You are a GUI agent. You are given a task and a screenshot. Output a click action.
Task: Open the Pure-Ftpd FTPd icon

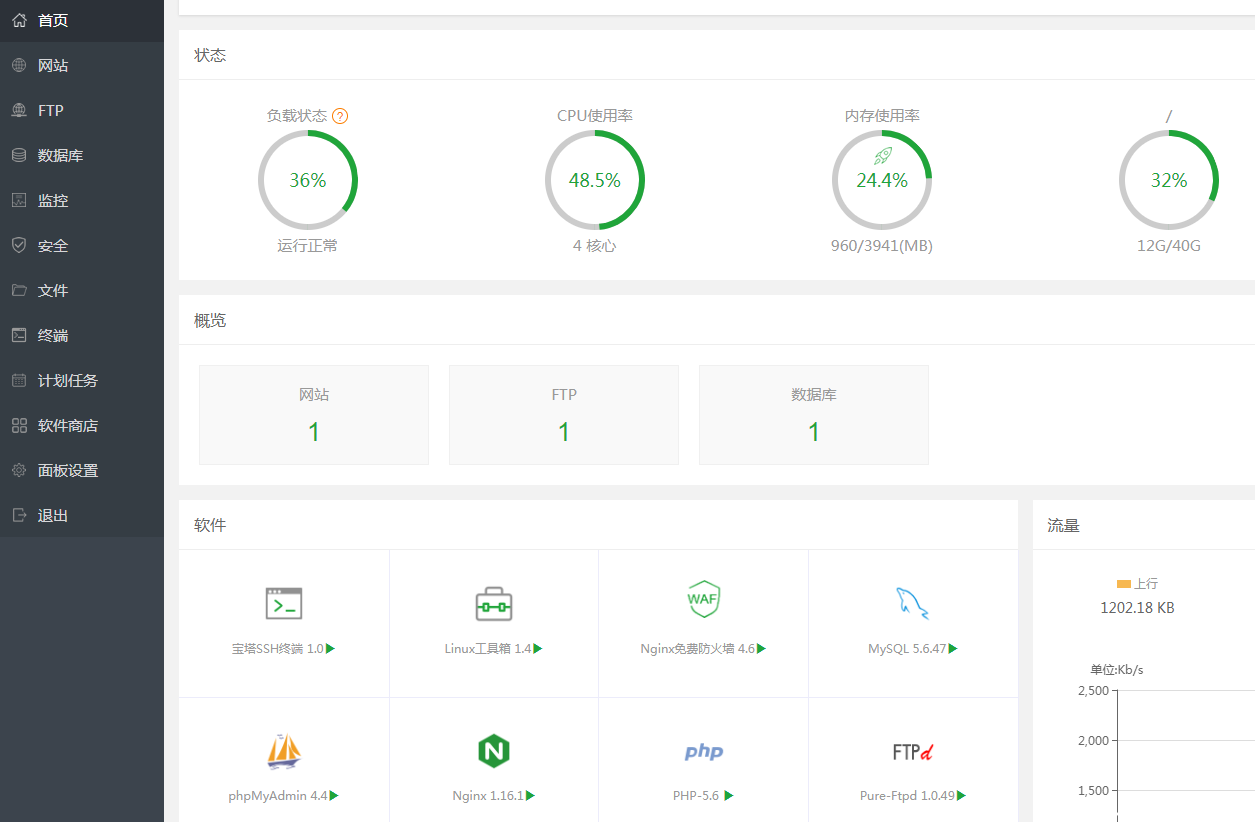pyautogui.click(x=912, y=752)
